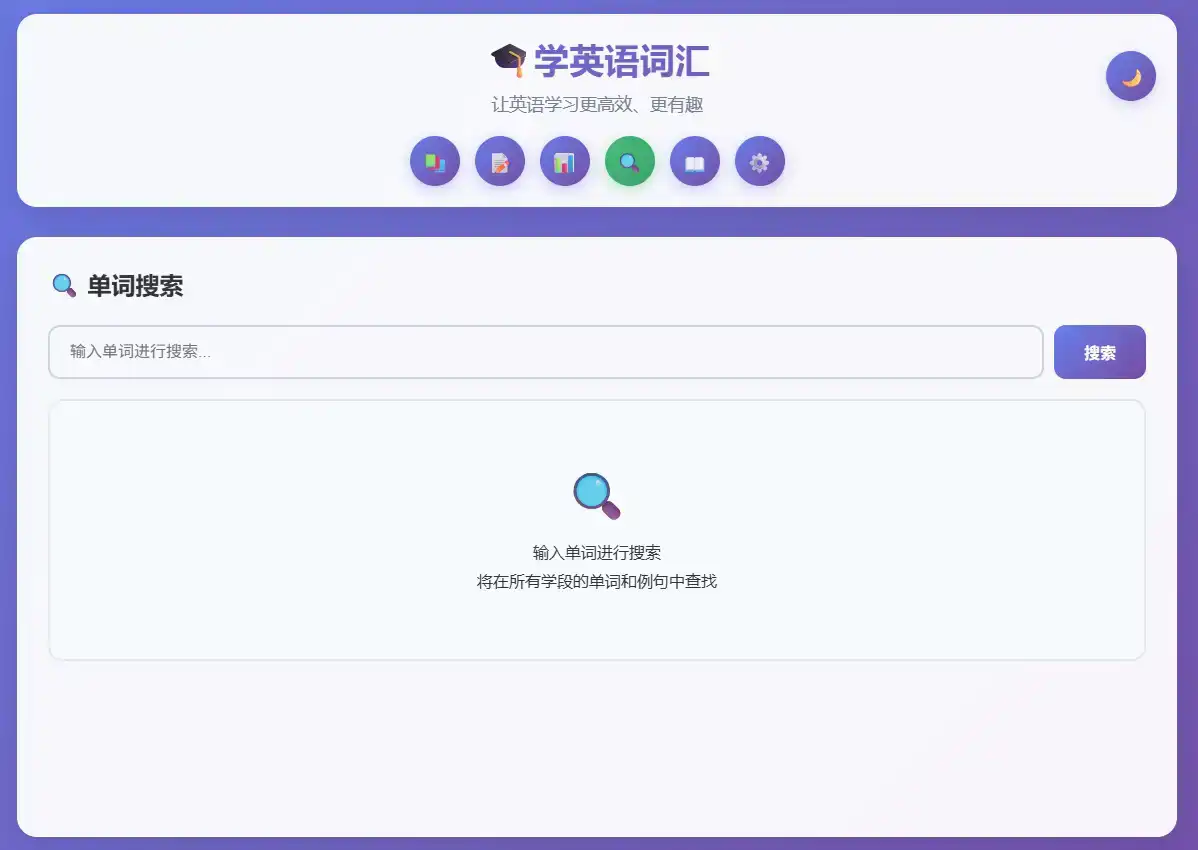The height and width of the screenshot is (850, 1198).
Task: Click the graduation cap logo icon
Action: pos(508,60)
